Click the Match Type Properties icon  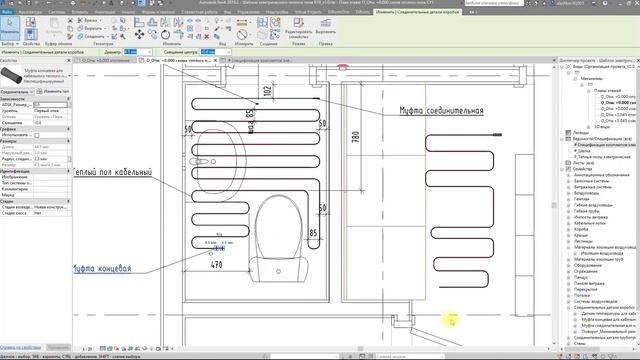coord(70,37)
